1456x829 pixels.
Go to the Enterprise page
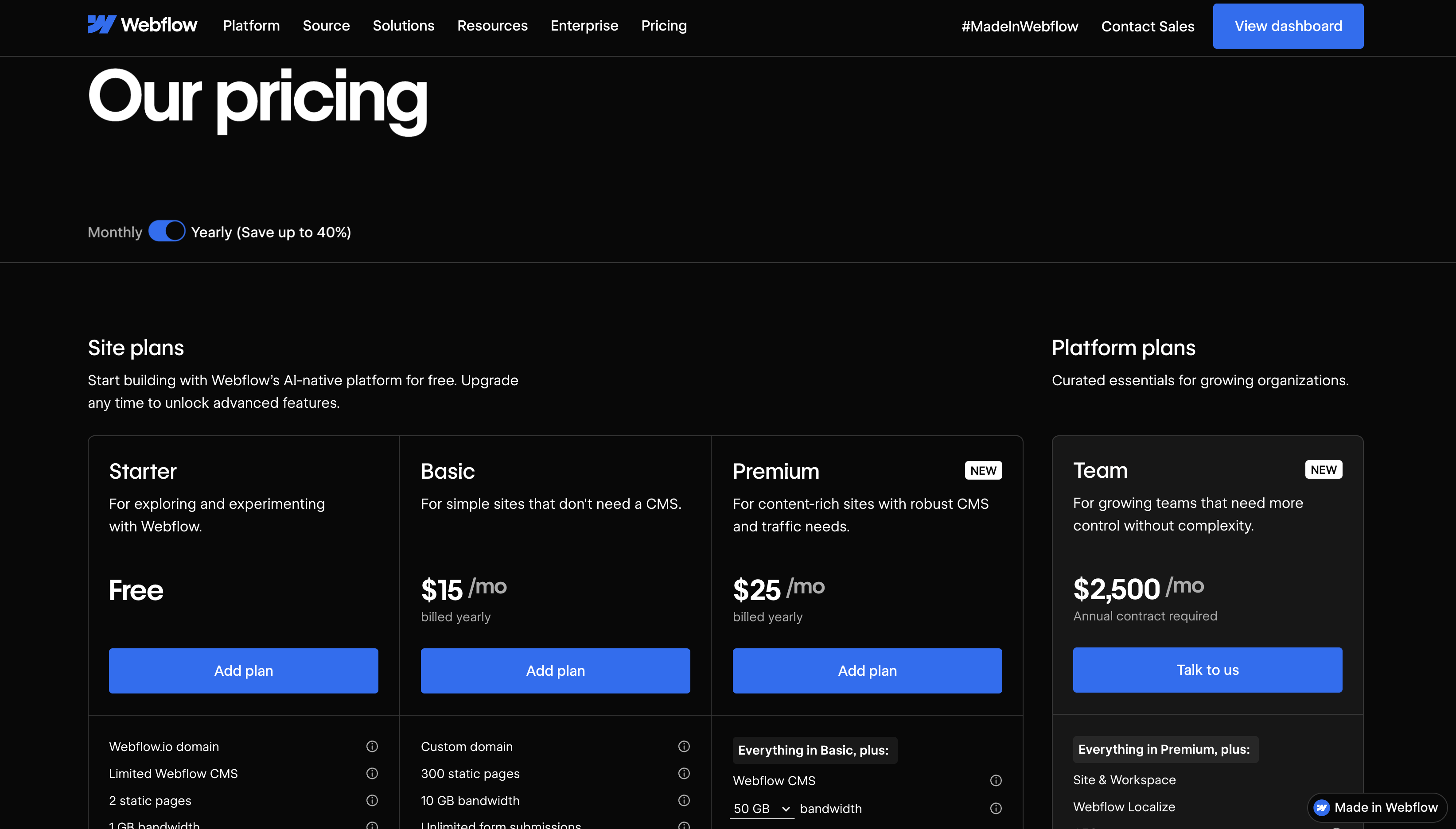coord(584,26)
